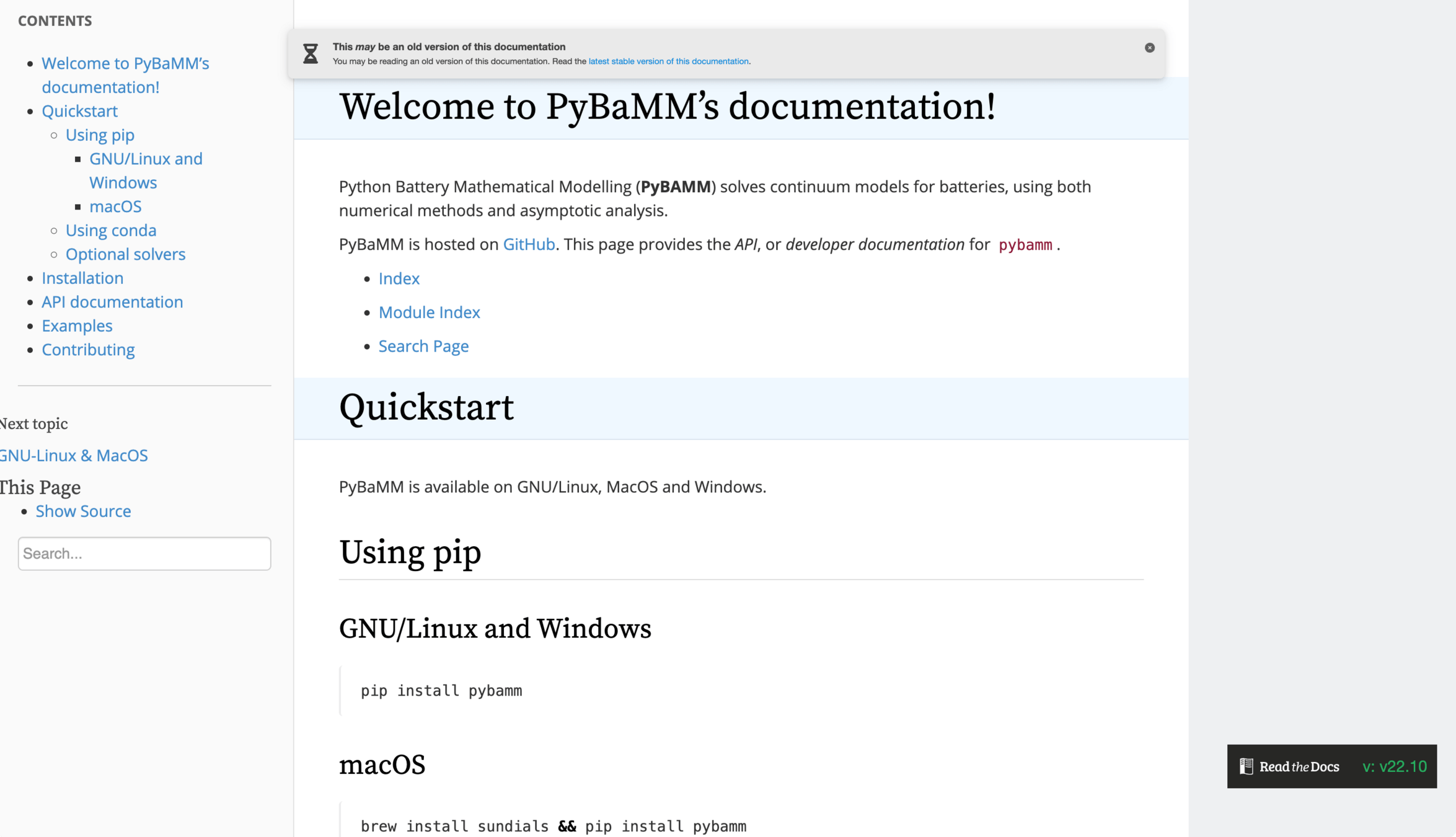The height and width of the screenshot is (837, 1456).
Task: Open Using conda section from sidebar
Action: pos(111,231)
